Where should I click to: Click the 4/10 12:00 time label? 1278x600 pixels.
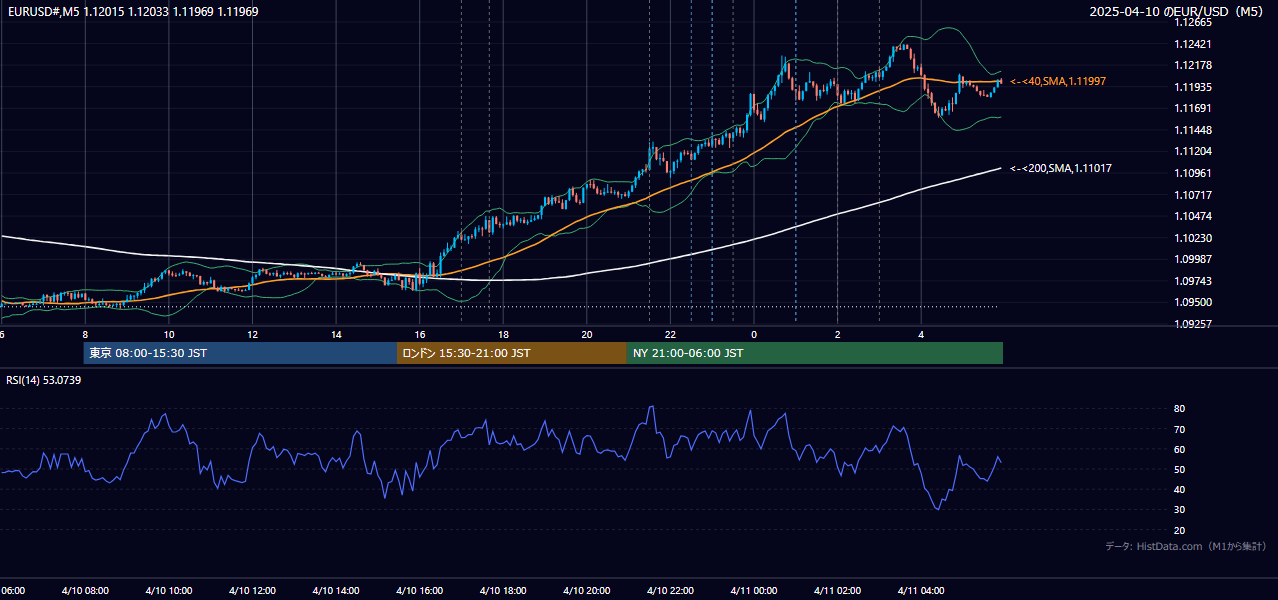coord(252,591)
